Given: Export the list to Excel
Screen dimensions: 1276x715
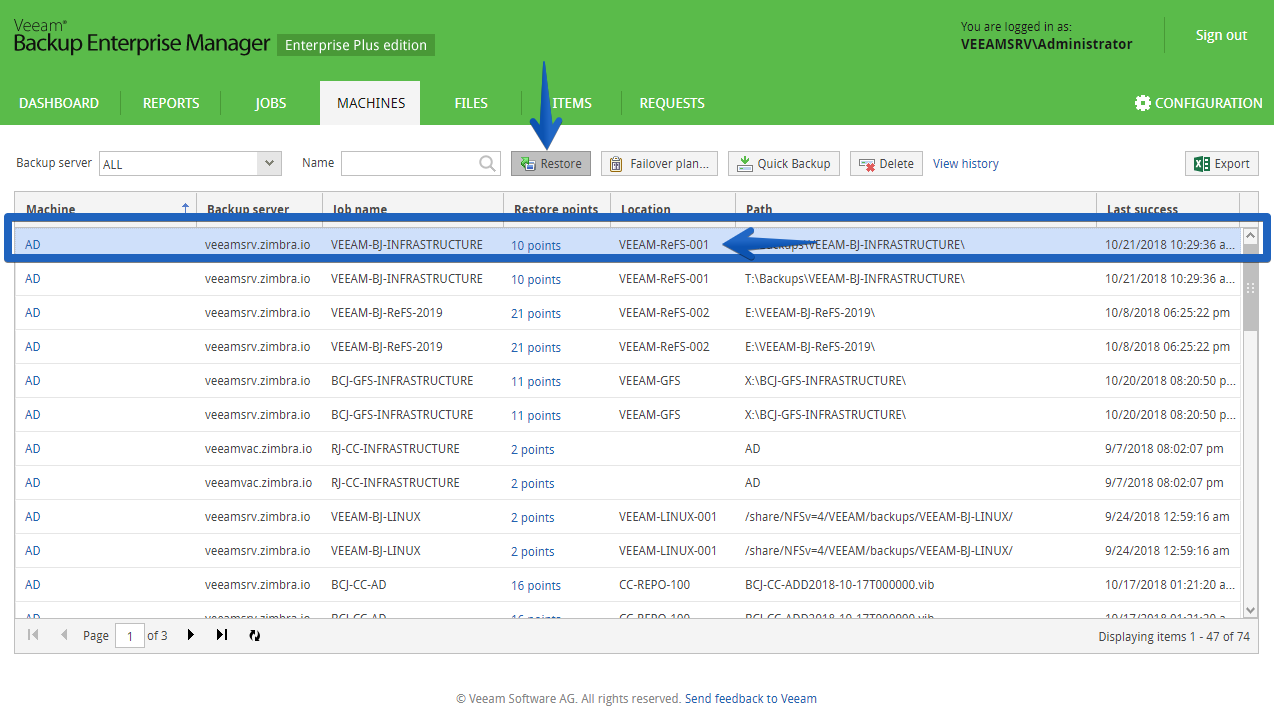Looking at the screenshot, I should click(1221, 164).
